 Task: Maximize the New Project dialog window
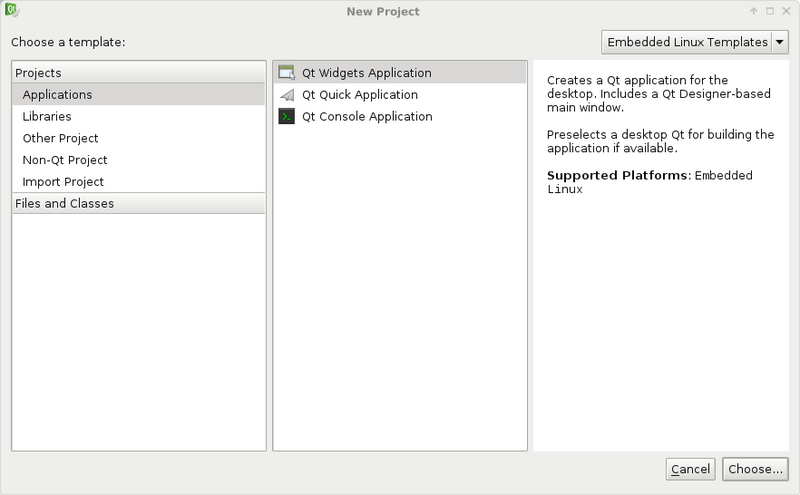[x=770, y=11]
